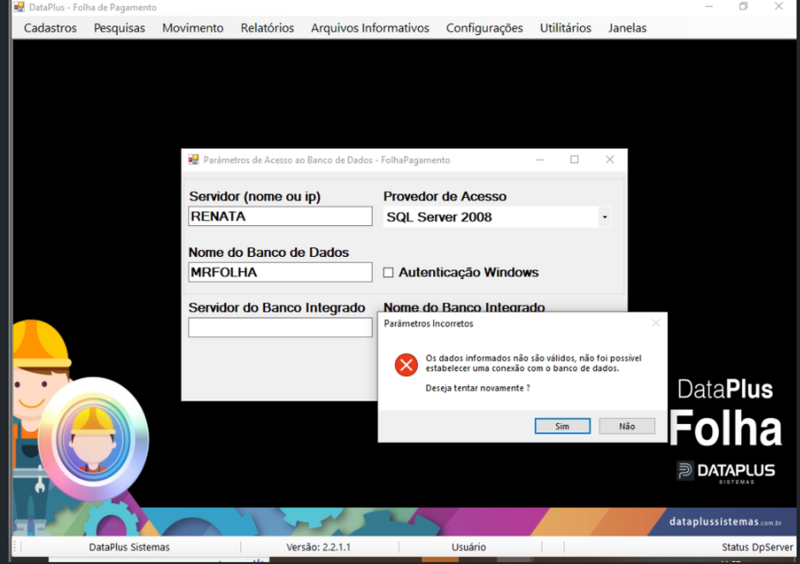Click the DataPlus app icon in title bar
The height and width of the screenshot is (564, 800).
coord(19,7)
